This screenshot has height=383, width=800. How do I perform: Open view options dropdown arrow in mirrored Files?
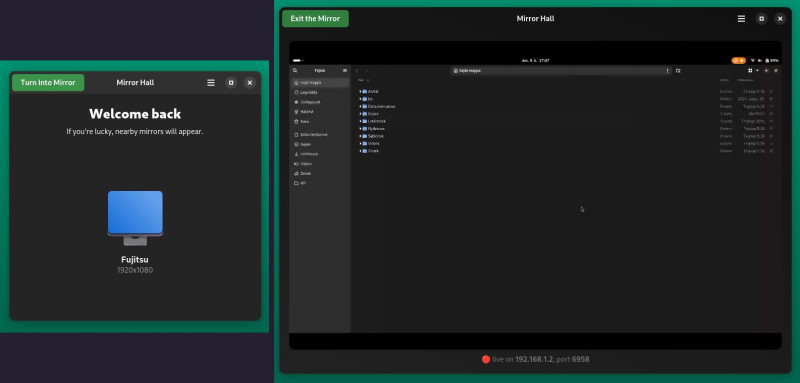[x=758, y=70]
